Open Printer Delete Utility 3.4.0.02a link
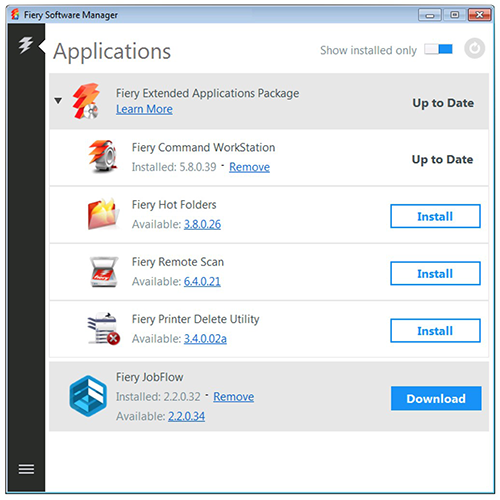Viewport: 500px width, 500px height. (x=205, y=339)
